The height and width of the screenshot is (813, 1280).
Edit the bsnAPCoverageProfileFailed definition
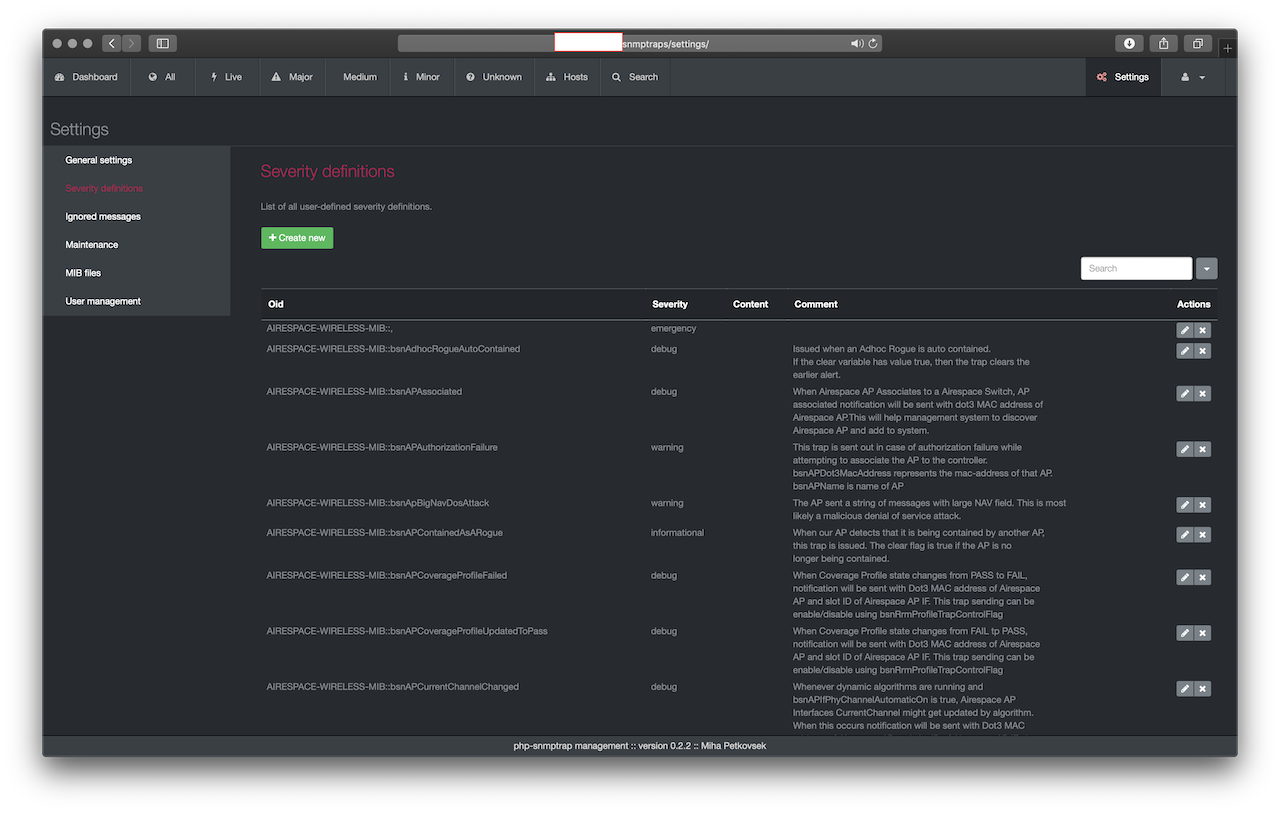coord(1185,577)
